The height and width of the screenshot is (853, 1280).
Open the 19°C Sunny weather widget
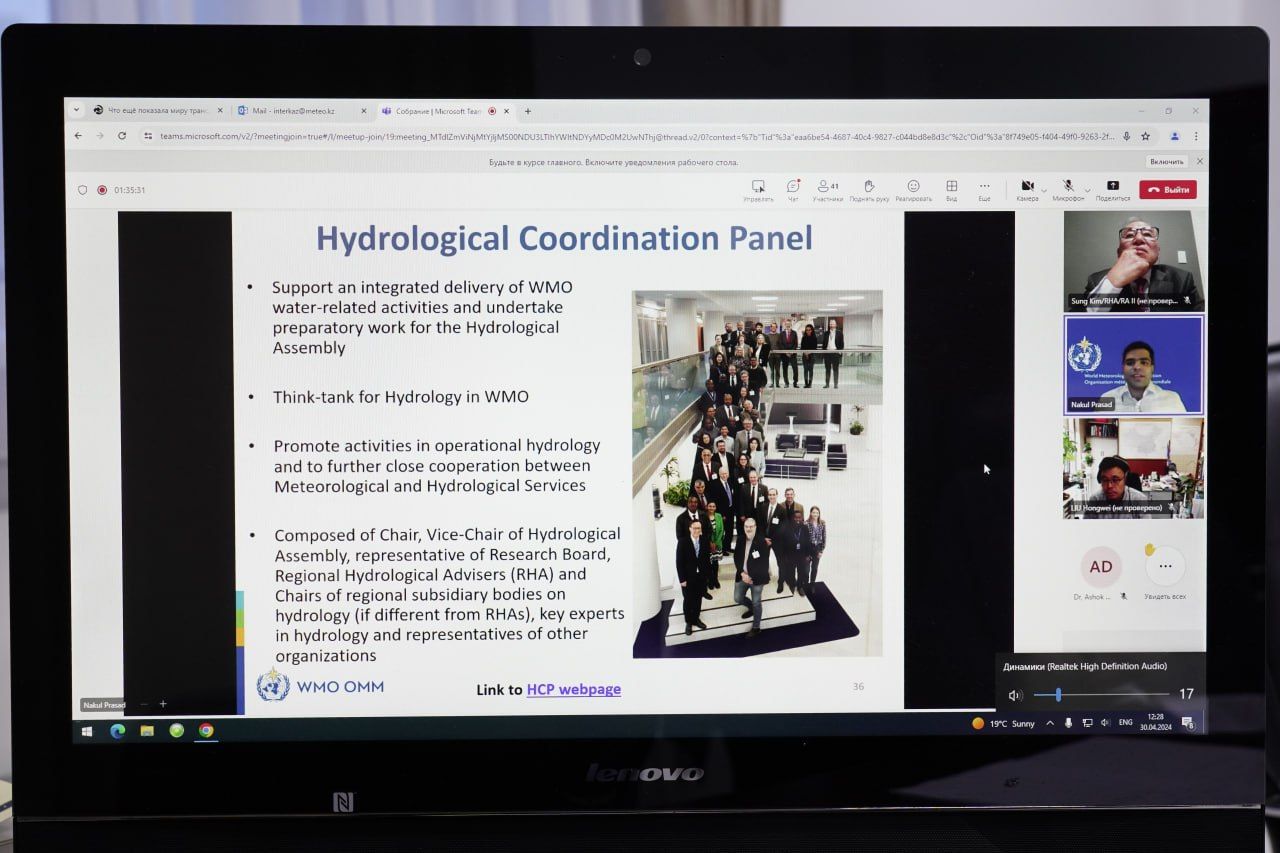(1003, 723)
